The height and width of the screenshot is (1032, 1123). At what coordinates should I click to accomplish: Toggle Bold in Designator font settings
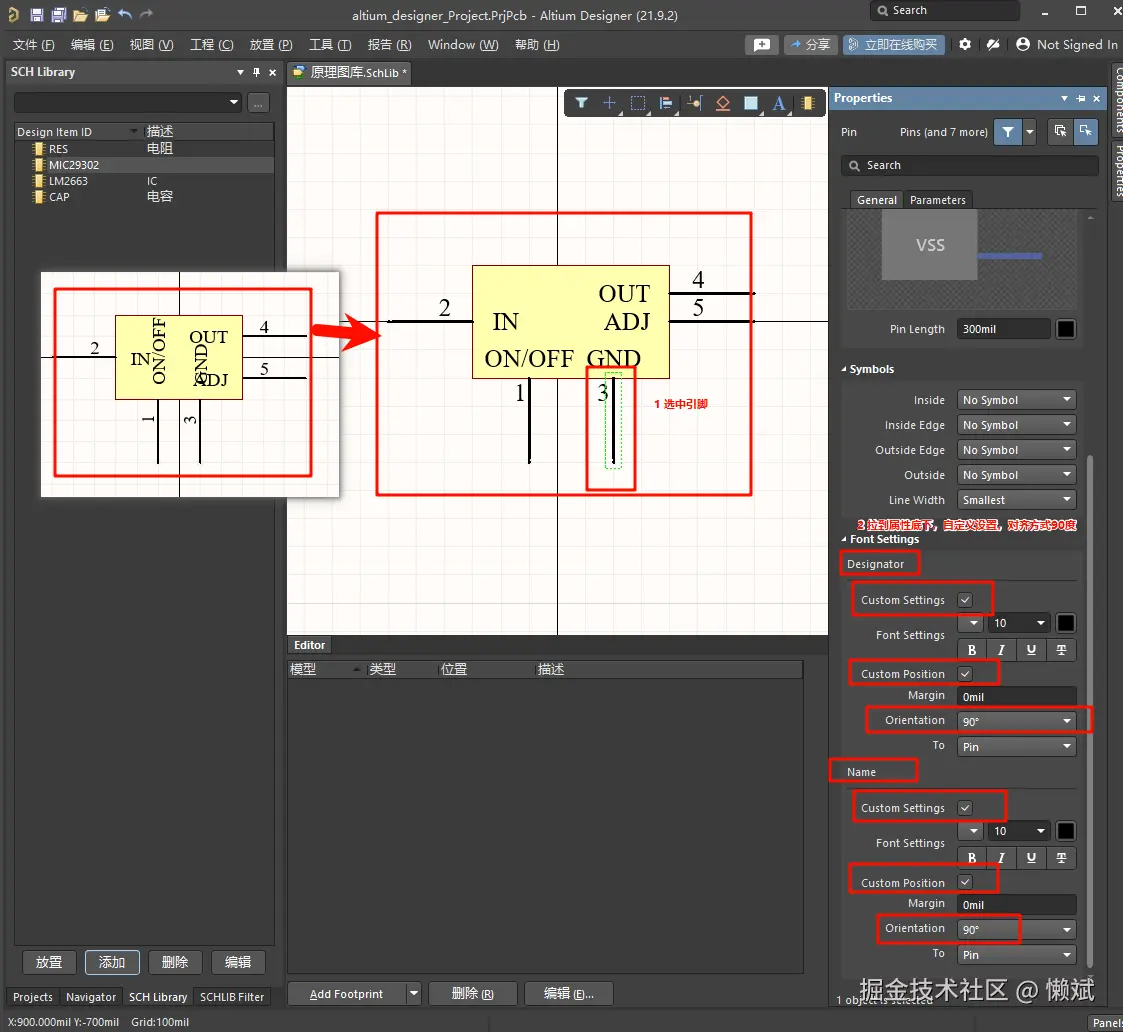pyautogui.click(x=972, y=650)
